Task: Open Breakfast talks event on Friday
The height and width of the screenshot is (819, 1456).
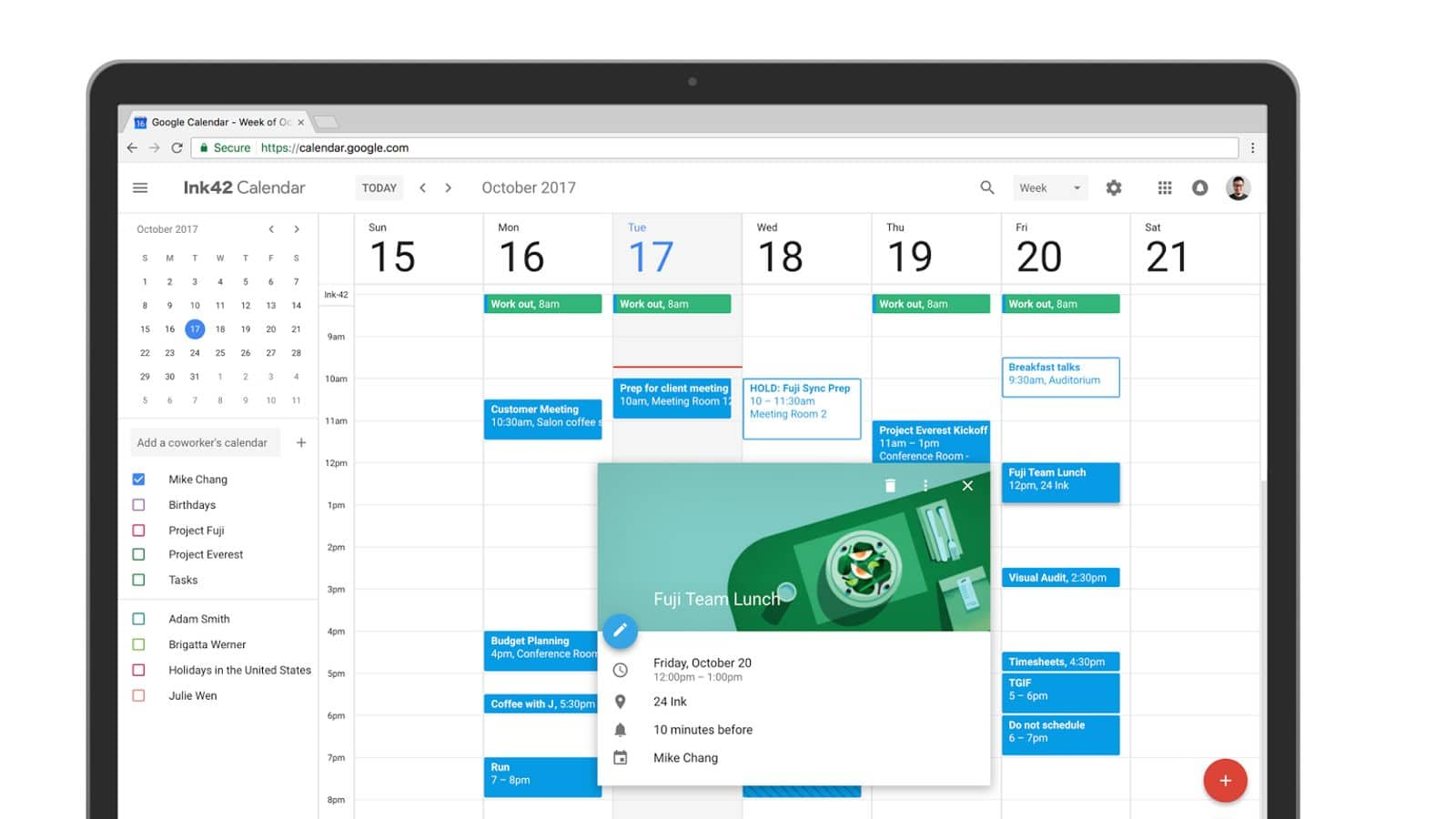Action: coord(1060,377)
